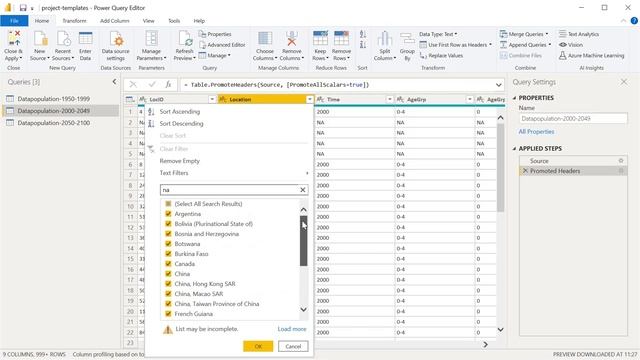Image resolution: width=640 pixels, height=360 pixels.
Task: Click the Refresh Preview icon
Action: pos(184,39)
